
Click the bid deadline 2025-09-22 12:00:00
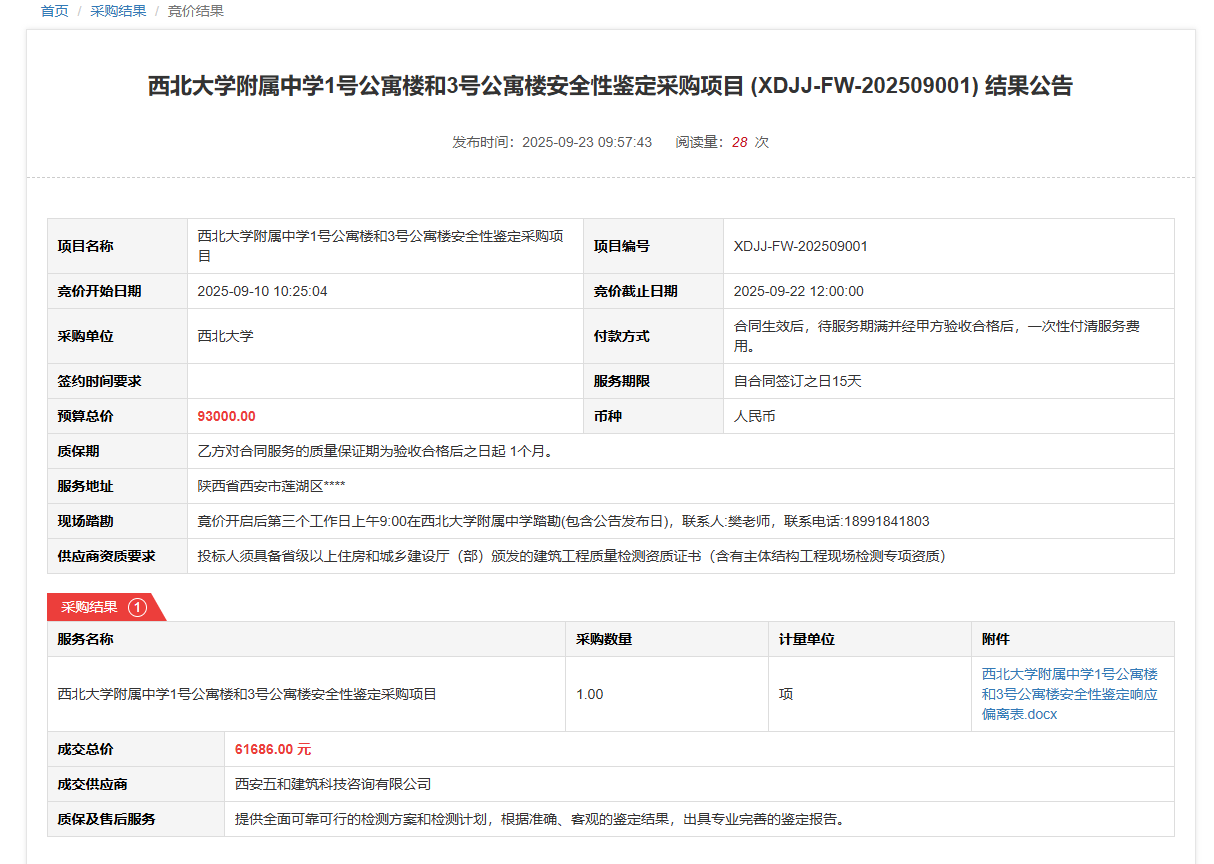pos(798,291)
